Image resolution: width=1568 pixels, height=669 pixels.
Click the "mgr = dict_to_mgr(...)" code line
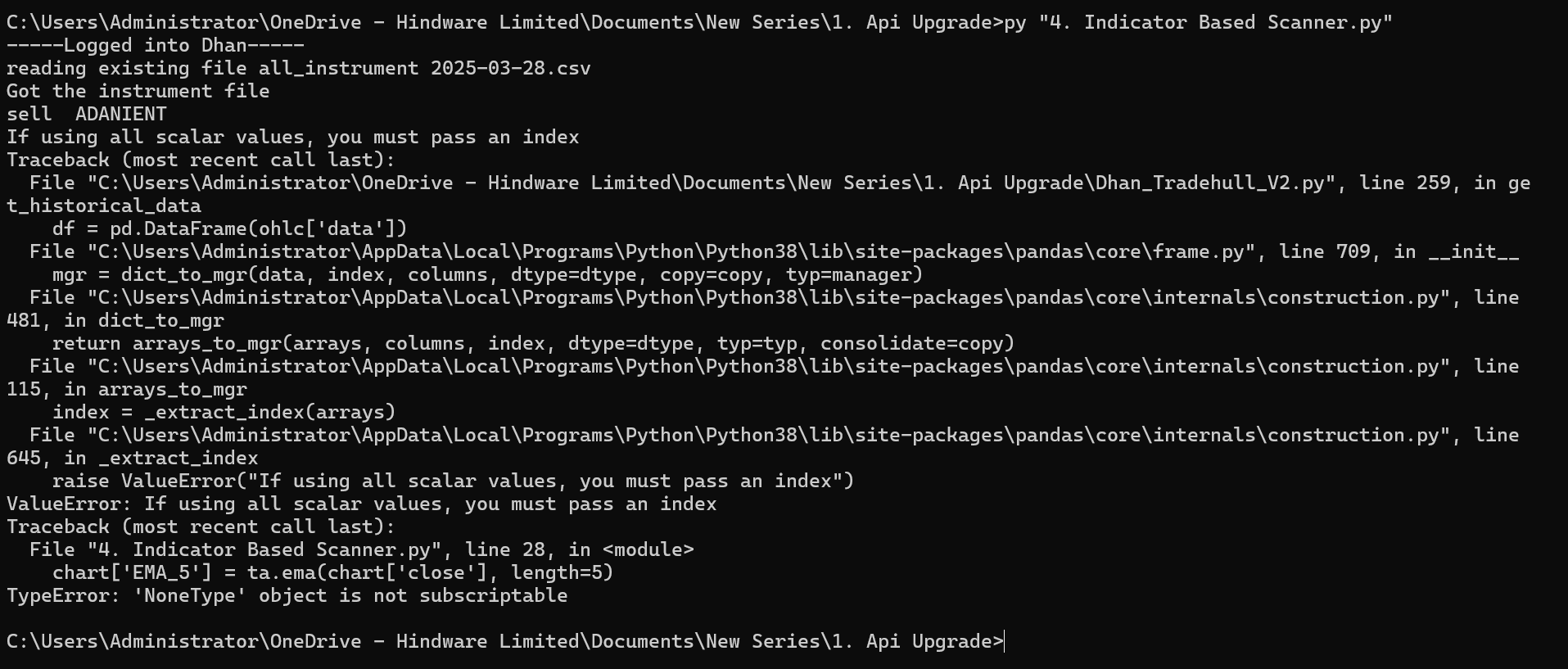point(487,274)
